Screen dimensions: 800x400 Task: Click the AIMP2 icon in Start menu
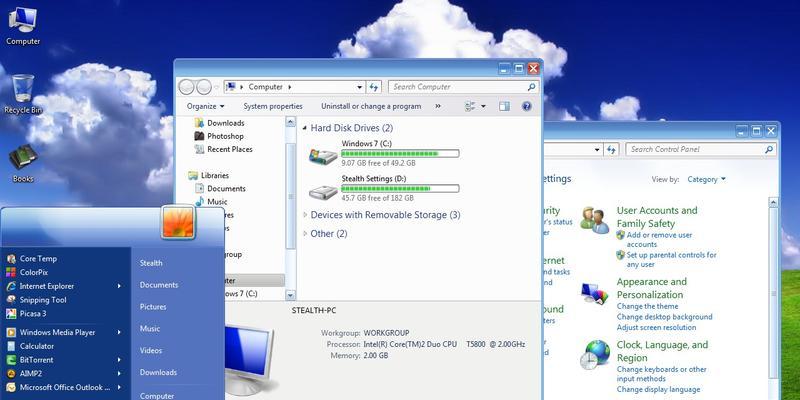(x=11, y=373)
